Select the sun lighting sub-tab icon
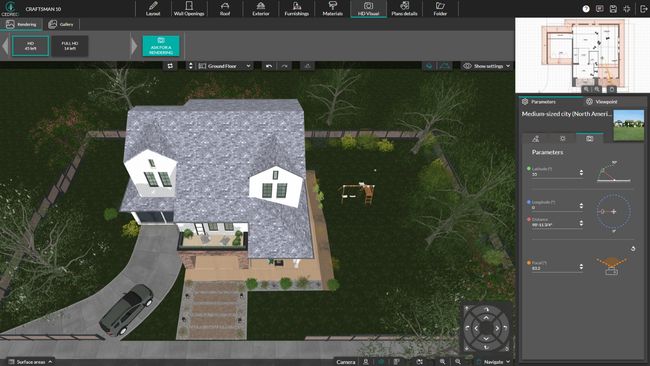650x366 pixels. coord(563,139)
